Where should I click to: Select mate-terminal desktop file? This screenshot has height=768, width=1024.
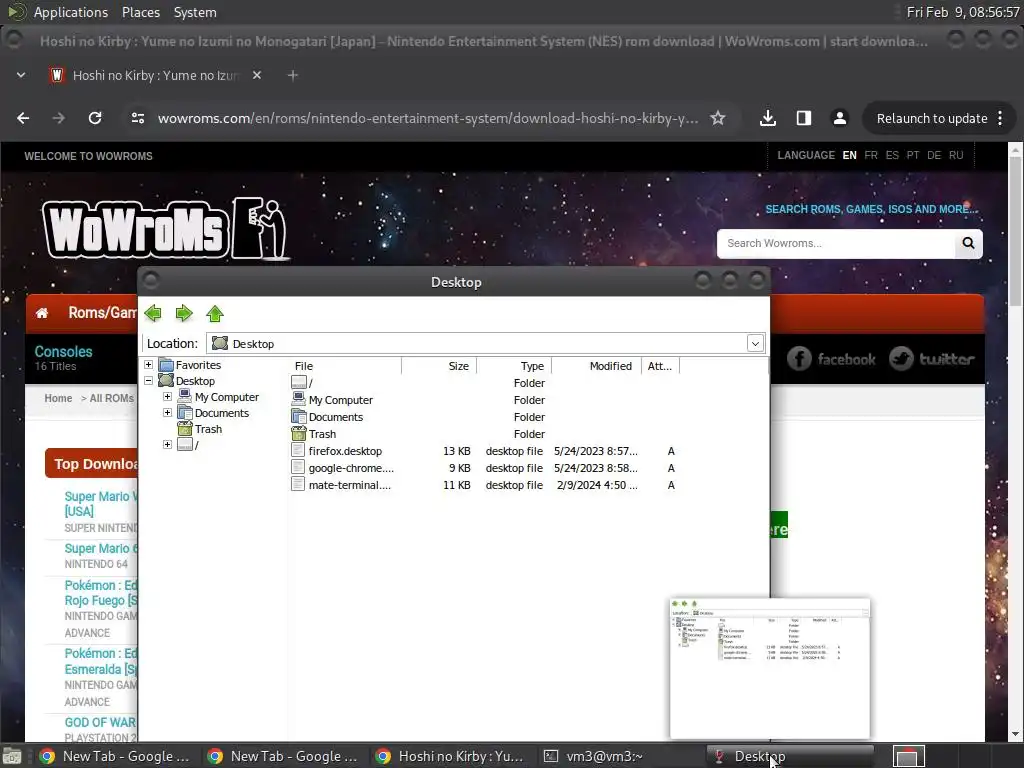[349, 485]
